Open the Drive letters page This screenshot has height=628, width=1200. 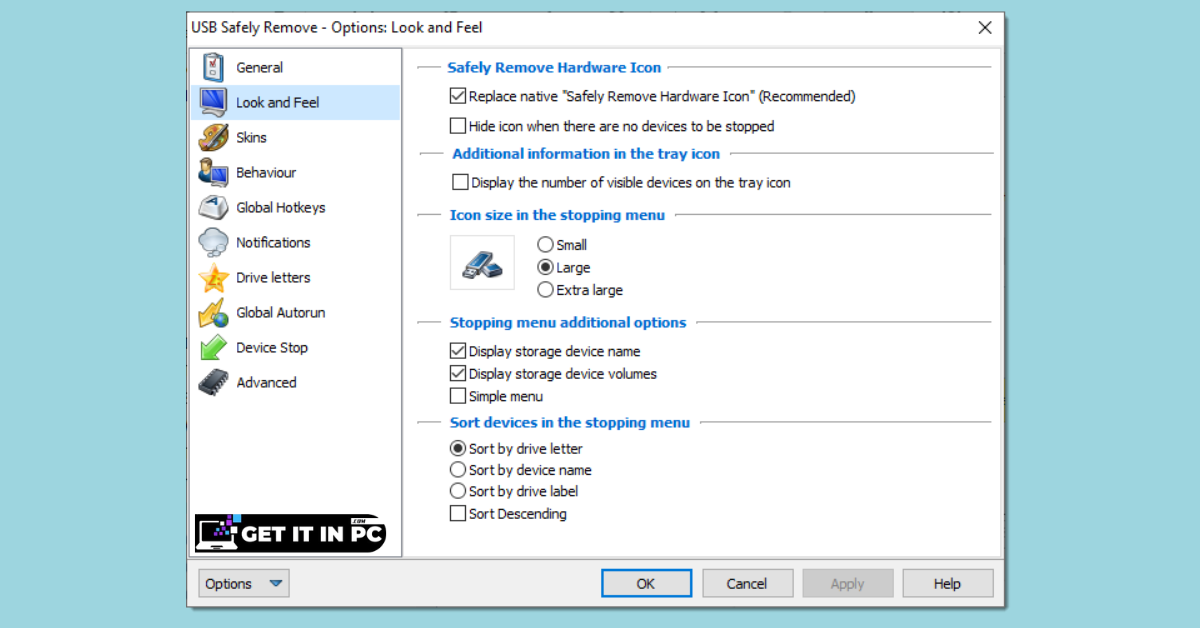[295, 277]
